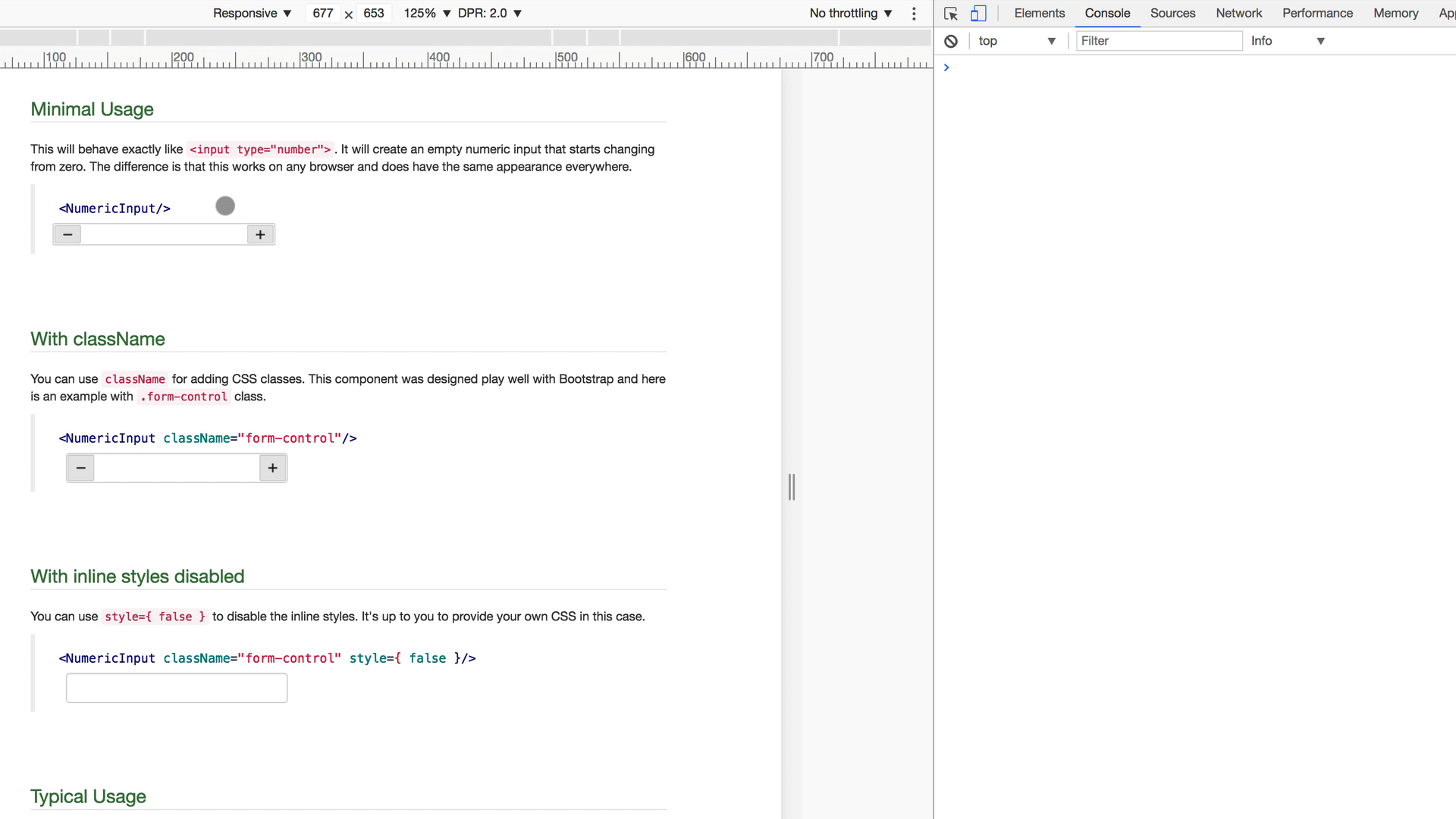Open the 125% zoom dropdown
Screen dimensions: 1456x819
427,14
